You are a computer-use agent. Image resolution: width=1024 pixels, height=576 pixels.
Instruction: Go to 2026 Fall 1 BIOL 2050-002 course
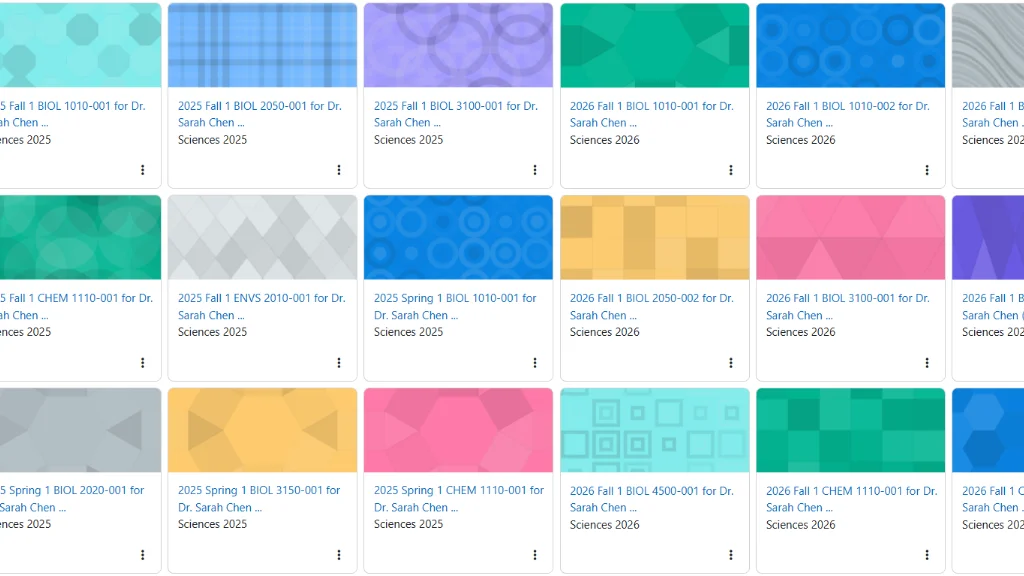click(x=652, y=306)
